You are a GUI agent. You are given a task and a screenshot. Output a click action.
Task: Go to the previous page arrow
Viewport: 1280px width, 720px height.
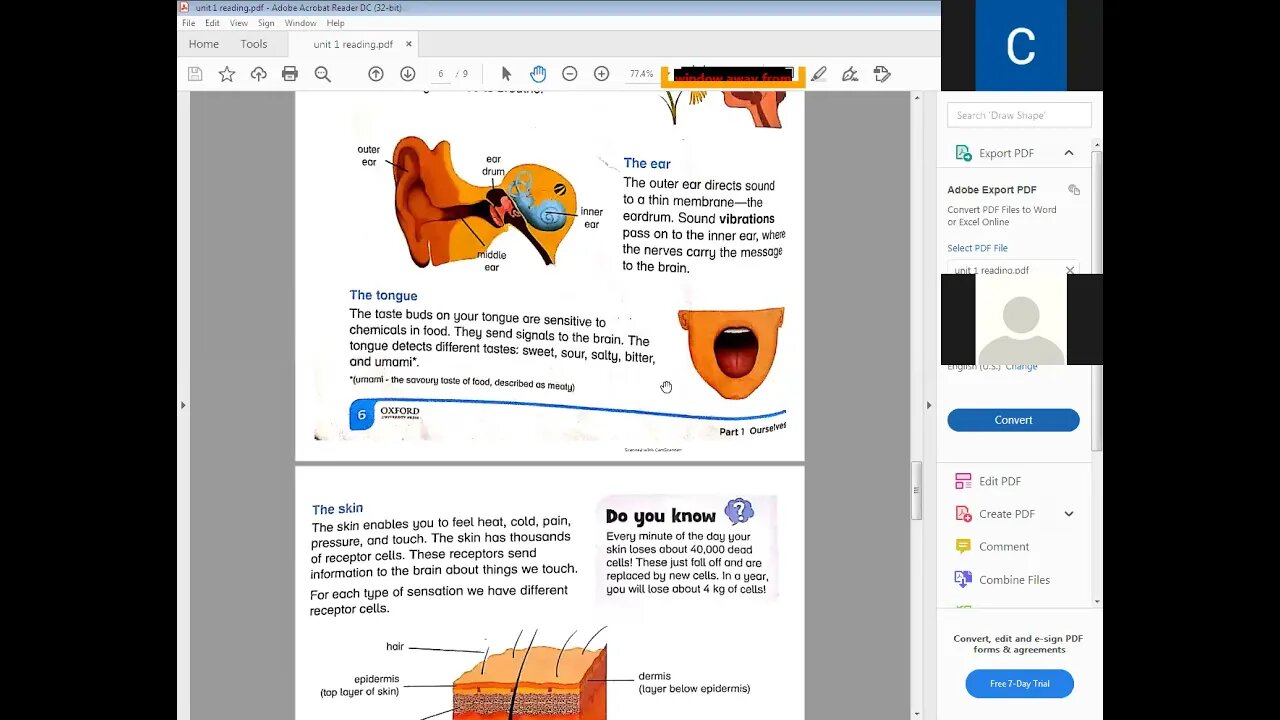point(376,74)
